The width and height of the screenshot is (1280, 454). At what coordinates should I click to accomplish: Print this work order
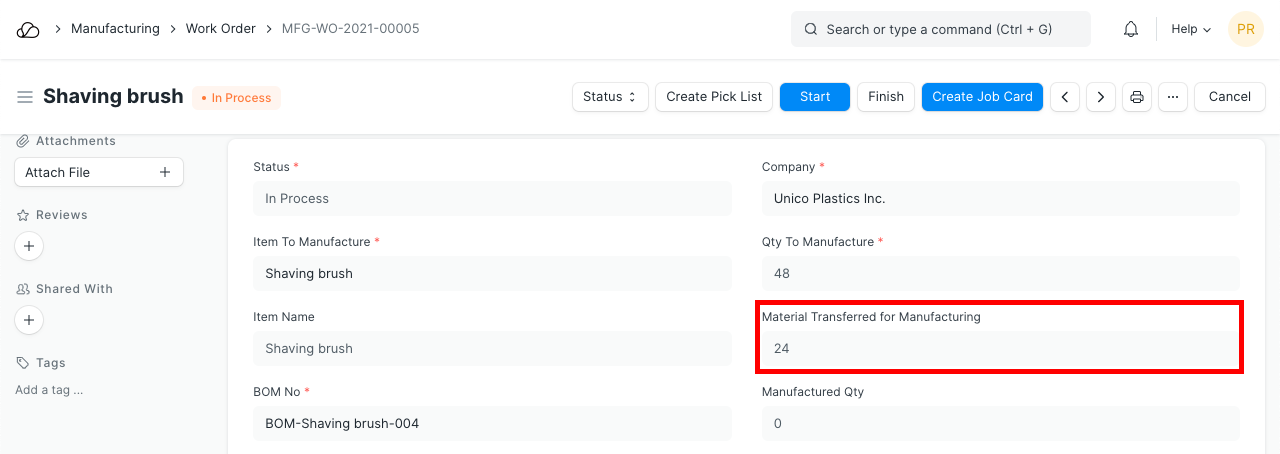[x=1137, y=97]
